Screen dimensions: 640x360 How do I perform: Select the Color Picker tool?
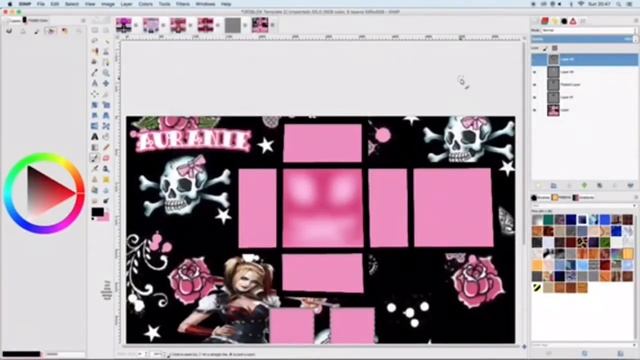point(95,73)
